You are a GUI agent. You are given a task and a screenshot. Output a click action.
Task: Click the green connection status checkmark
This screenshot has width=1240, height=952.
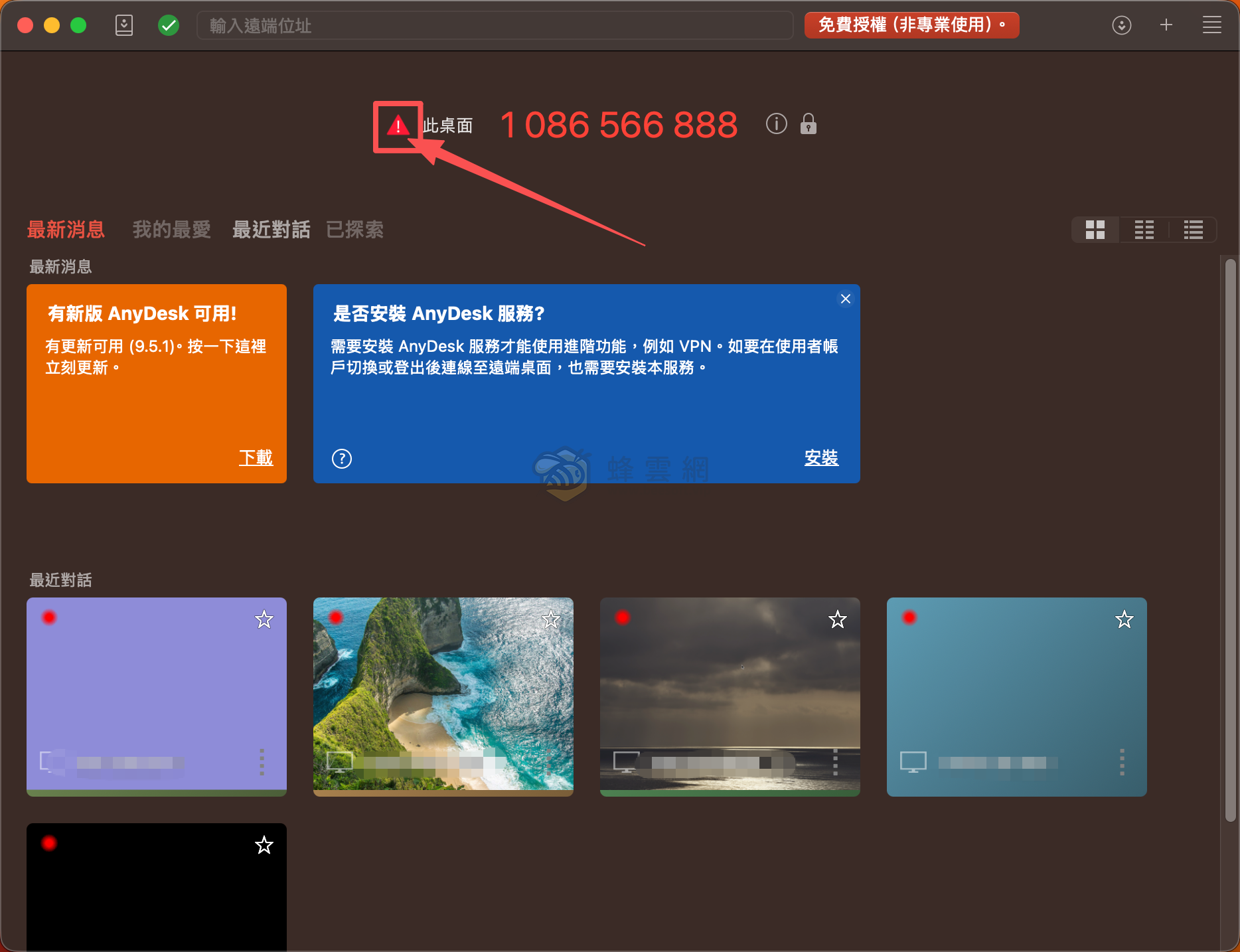click(169, 25)
